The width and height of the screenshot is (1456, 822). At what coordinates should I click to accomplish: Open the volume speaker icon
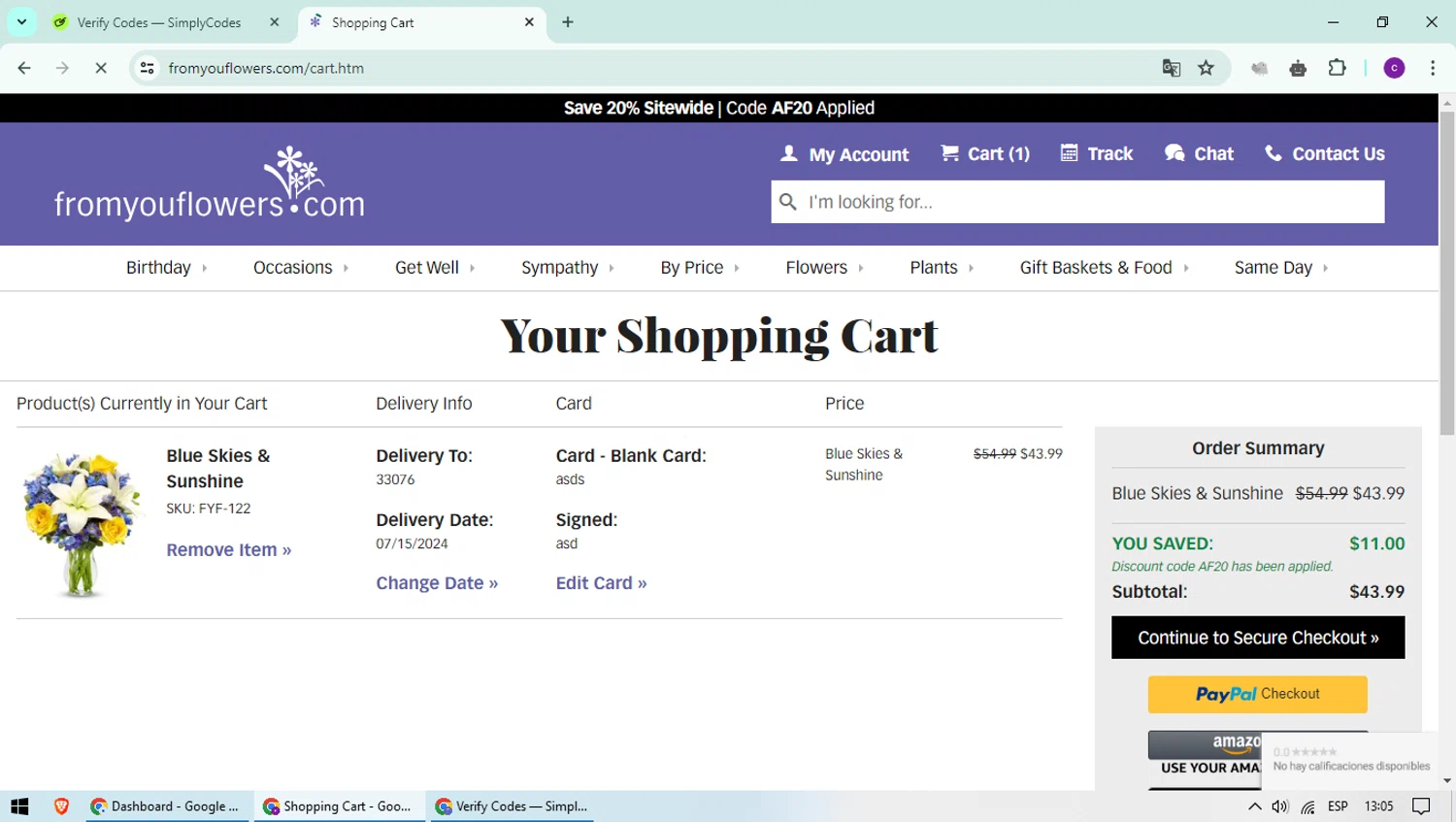tap(1280, 806)
